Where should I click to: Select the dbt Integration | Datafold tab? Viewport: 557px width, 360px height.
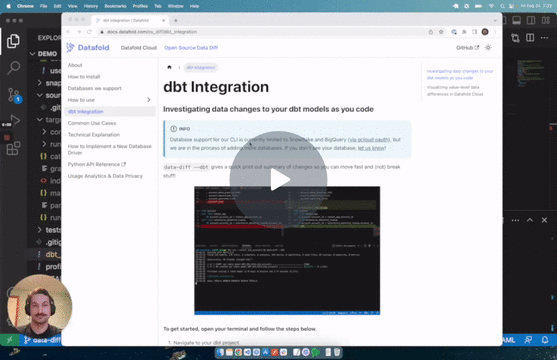tap(130, 20)
